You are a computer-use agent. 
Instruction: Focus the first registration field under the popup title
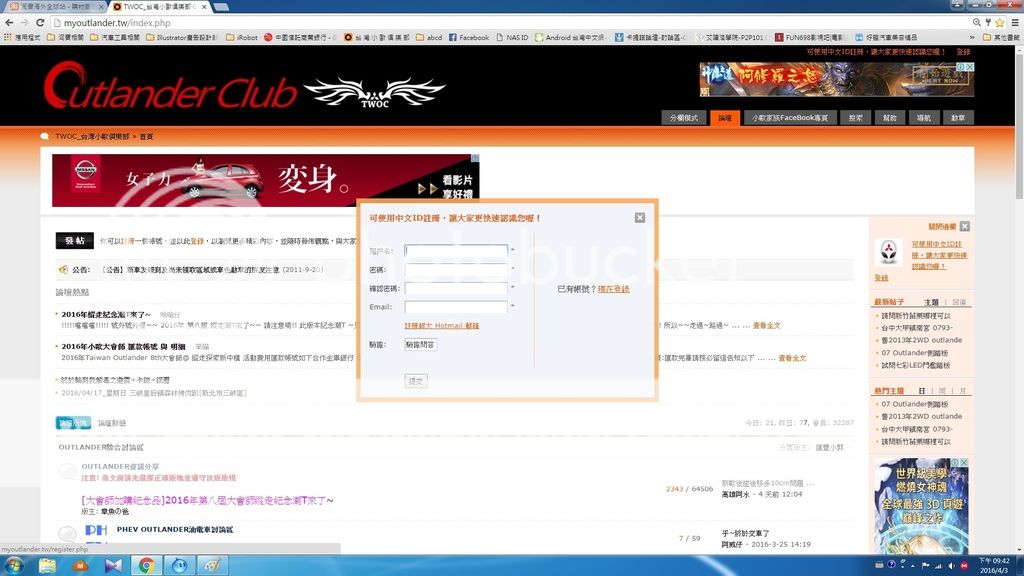[x=456, y=251]
